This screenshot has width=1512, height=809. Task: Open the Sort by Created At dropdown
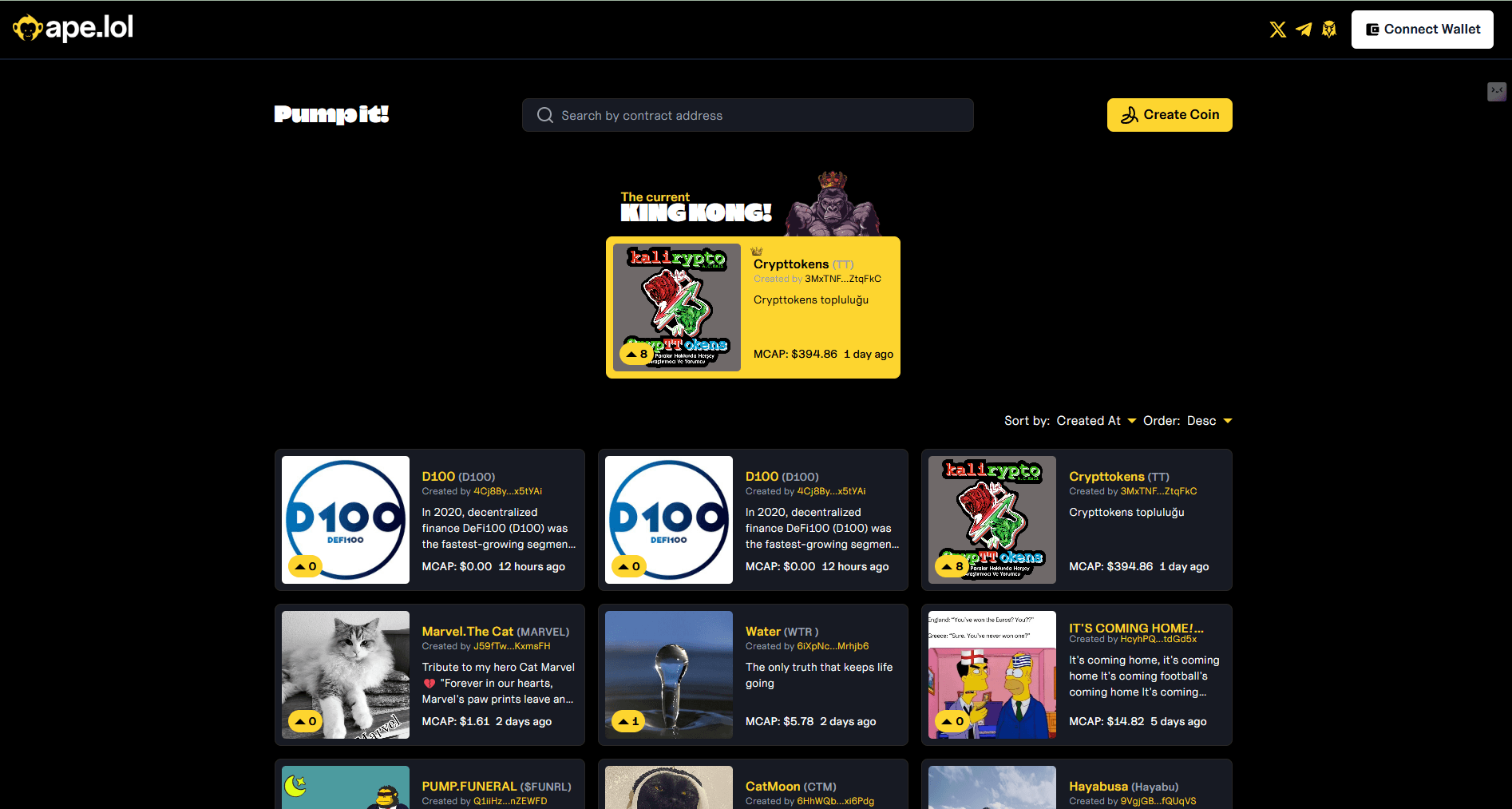[x=1096, y=421]
